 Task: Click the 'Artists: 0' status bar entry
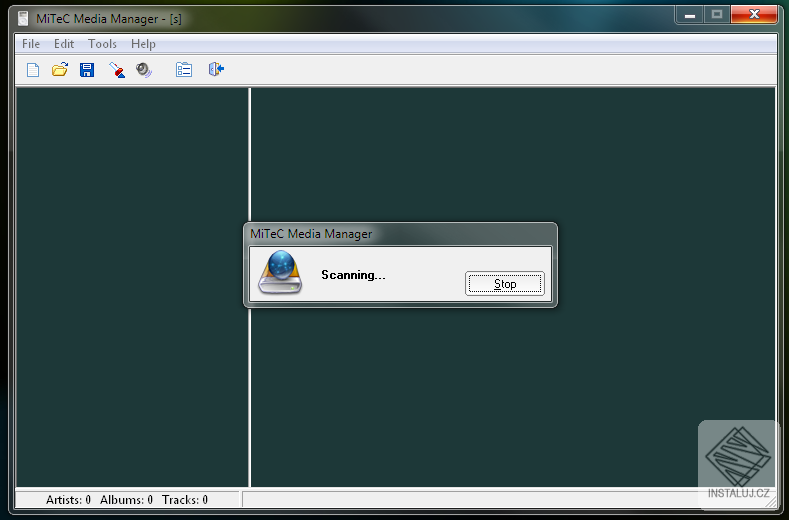pos(68,499)
